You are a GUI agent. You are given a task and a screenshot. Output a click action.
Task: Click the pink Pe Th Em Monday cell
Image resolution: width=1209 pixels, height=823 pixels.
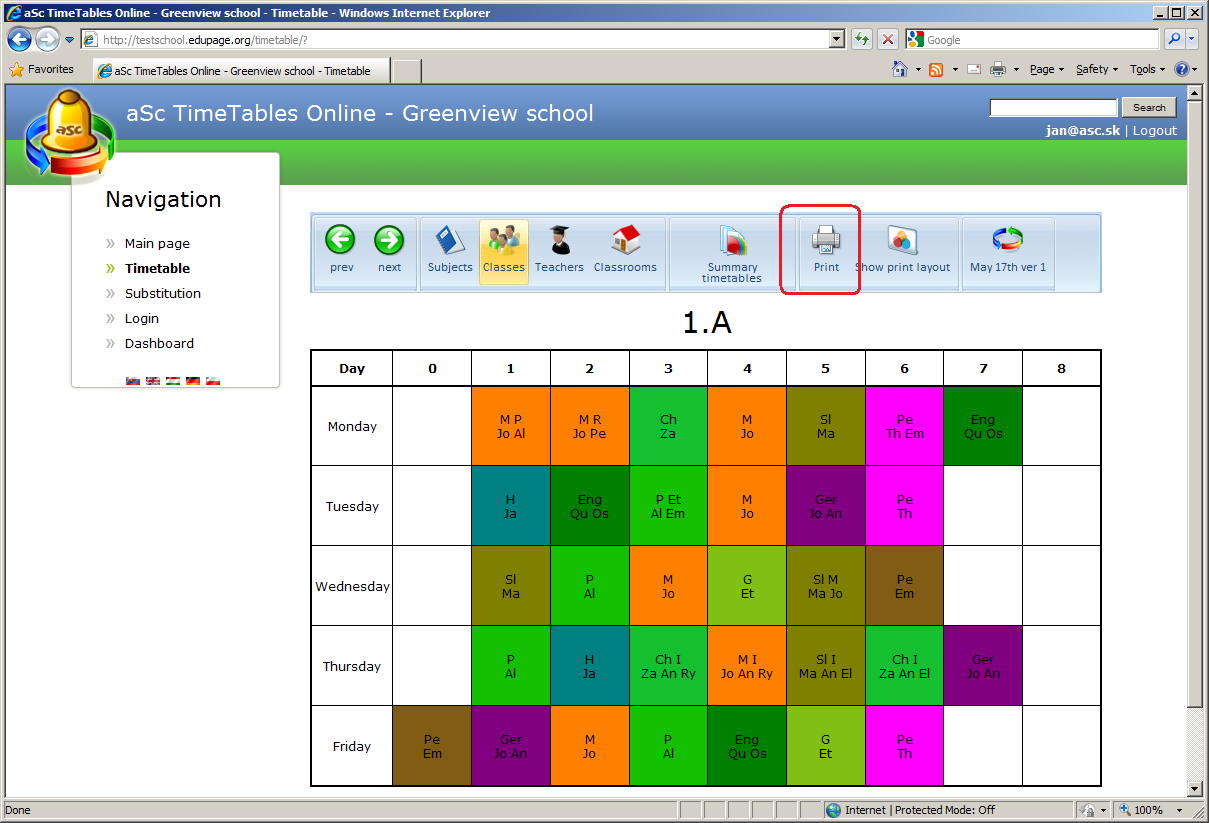[904, 426]
